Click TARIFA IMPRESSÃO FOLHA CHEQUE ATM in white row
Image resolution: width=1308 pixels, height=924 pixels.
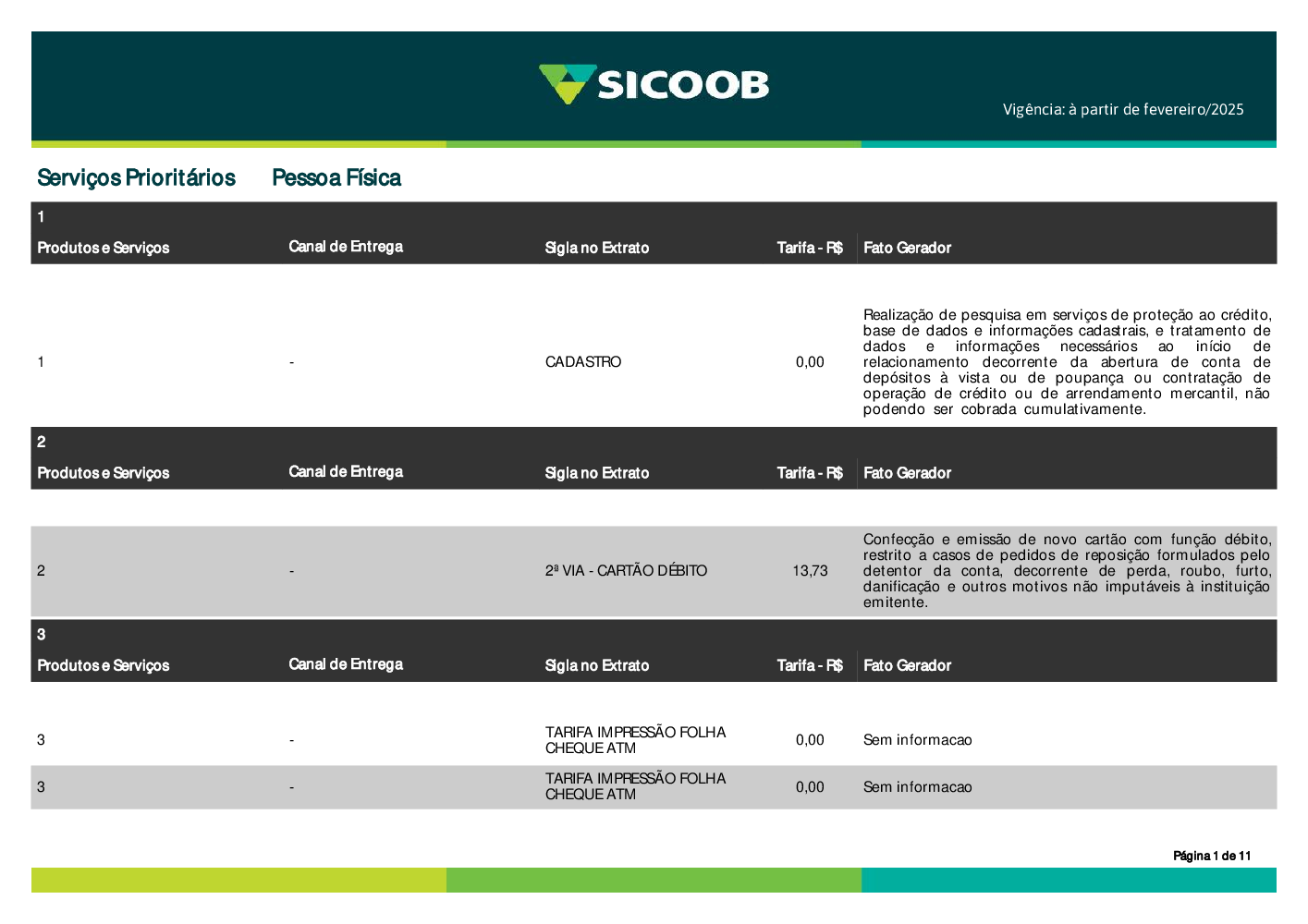(635, 740)
